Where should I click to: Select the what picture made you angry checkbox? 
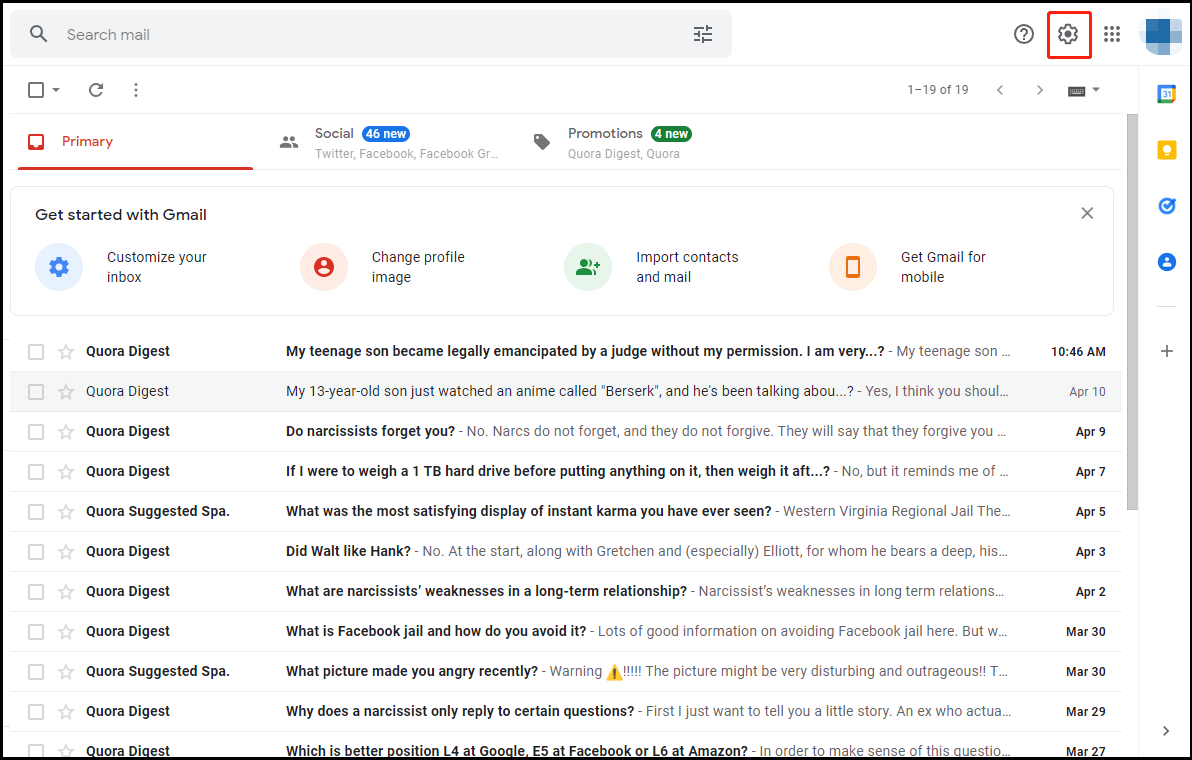pos(36,672)
